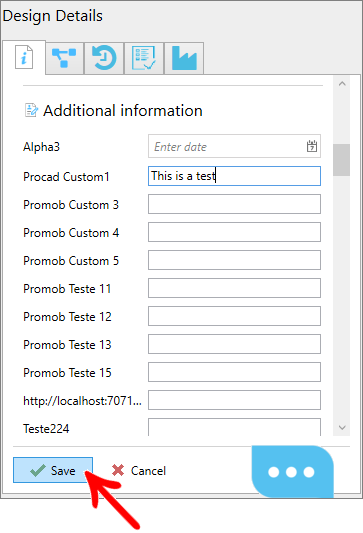Open the calendar picker for Alpha3
Screen dimensions: 363x533
tap(312, 147)
